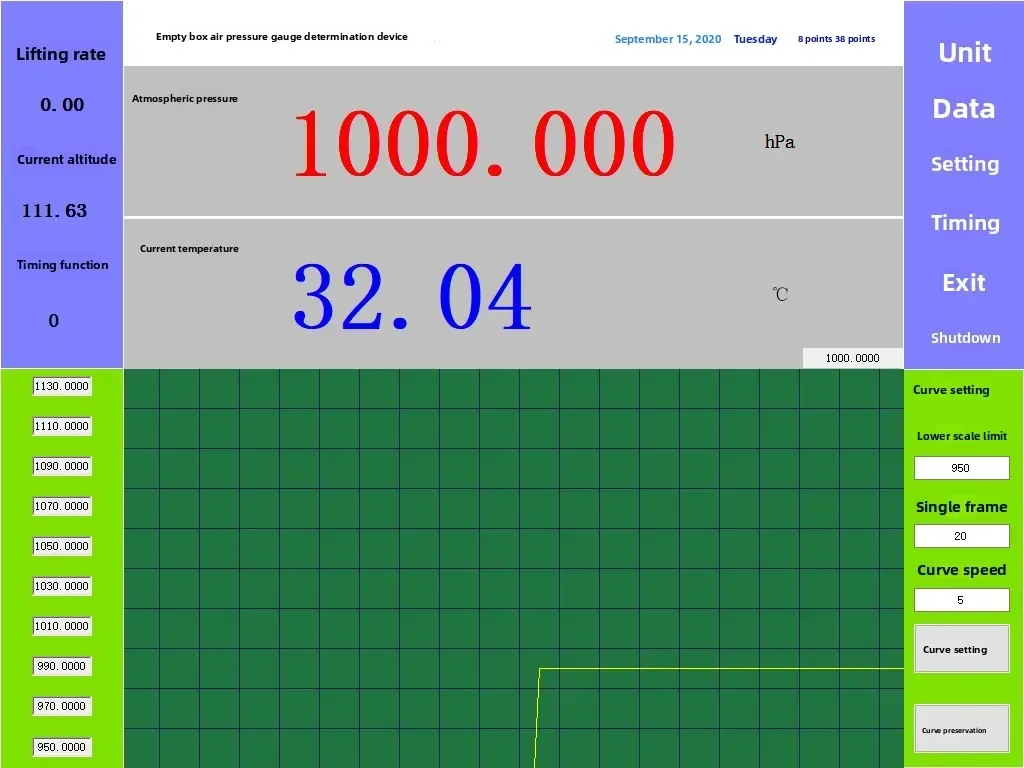Click the Current temperature label
Screen dimensions: 1024x768
[189, 249]
